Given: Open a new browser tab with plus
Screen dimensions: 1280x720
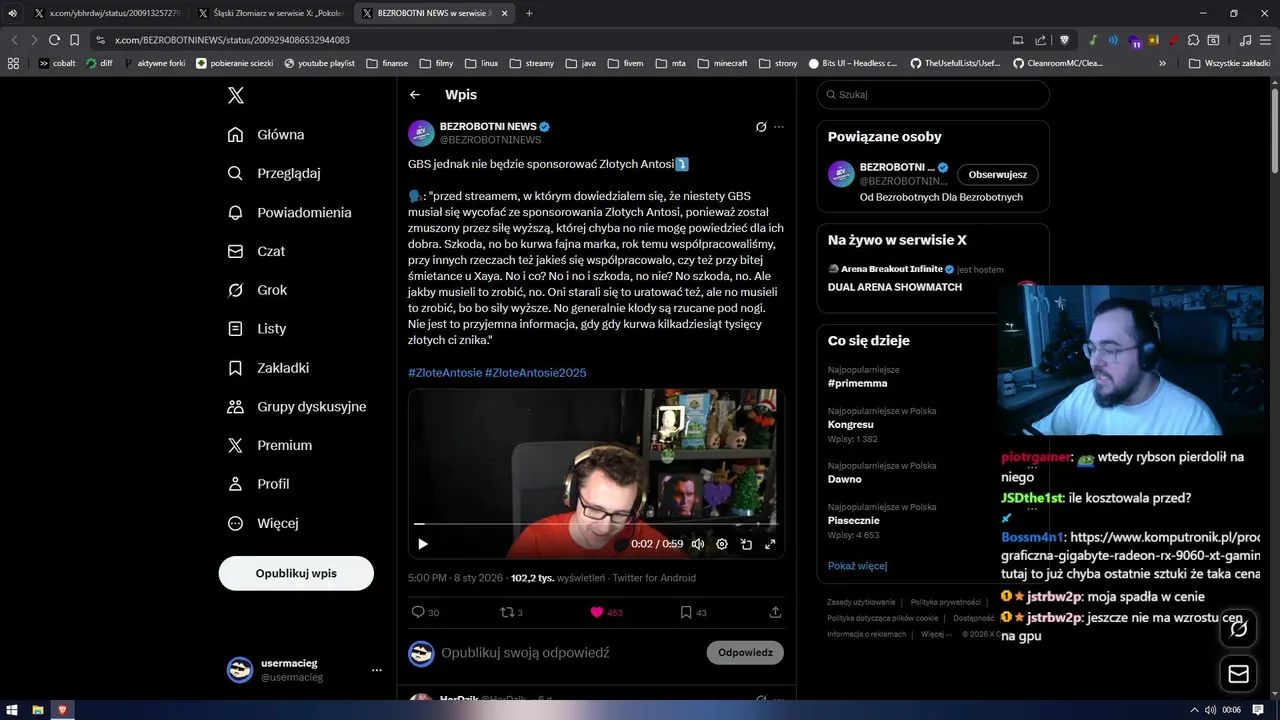Looking at the screenshot, I should coord(529,13).
